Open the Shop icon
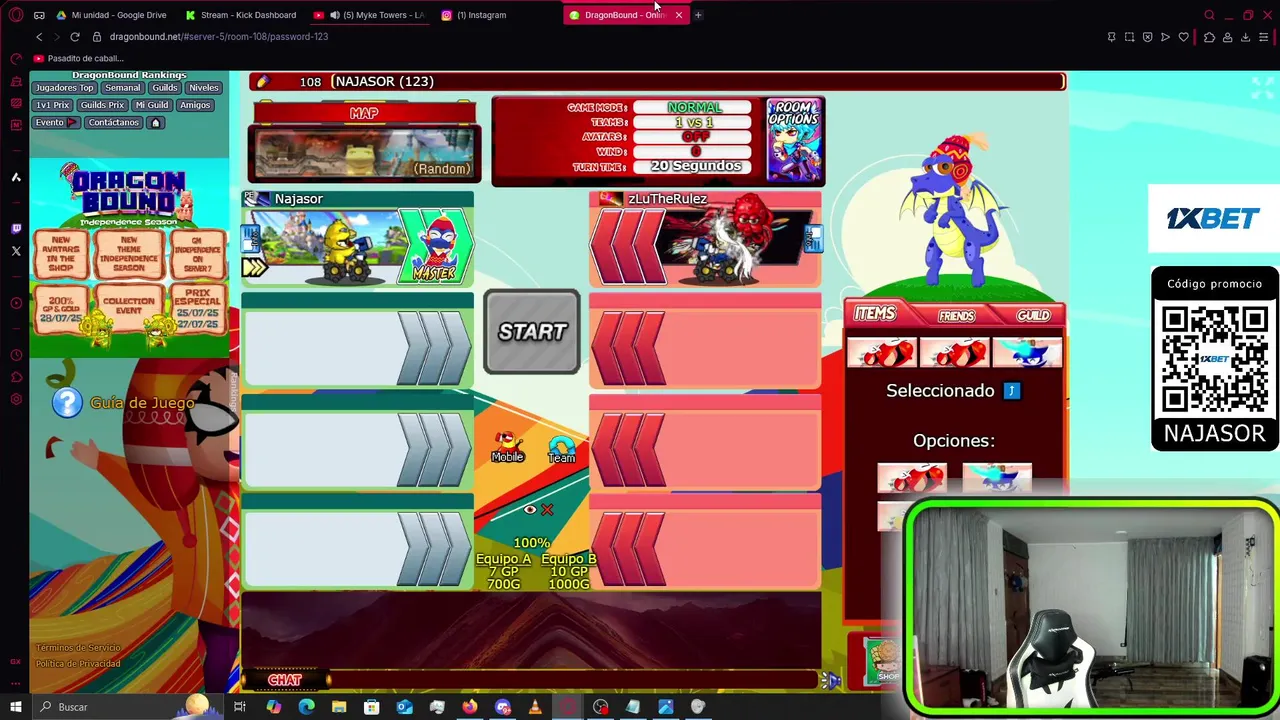This screenshot has width=1280, height=720. 883,662
